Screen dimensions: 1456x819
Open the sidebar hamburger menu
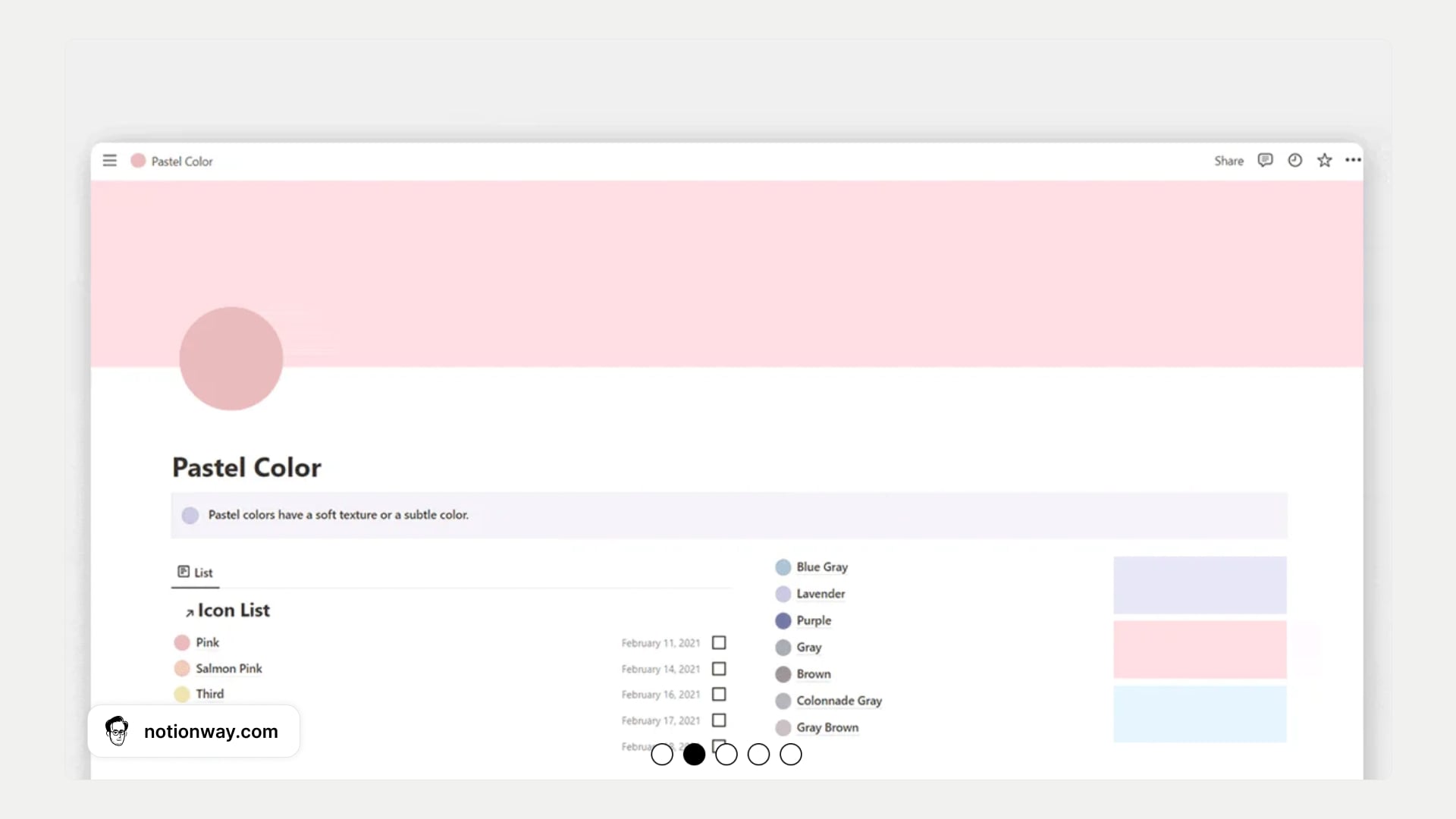[110, 161]
